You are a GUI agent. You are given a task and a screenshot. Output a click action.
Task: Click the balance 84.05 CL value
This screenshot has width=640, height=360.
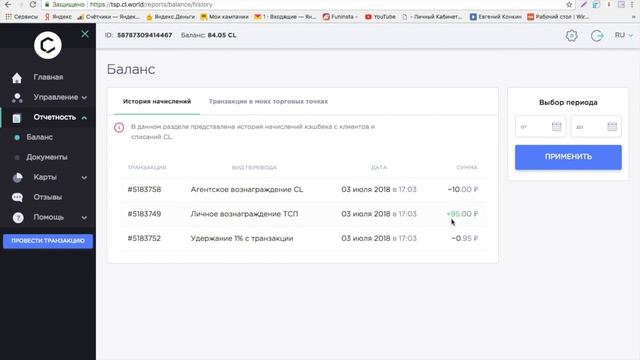click(x=222, y=35)
